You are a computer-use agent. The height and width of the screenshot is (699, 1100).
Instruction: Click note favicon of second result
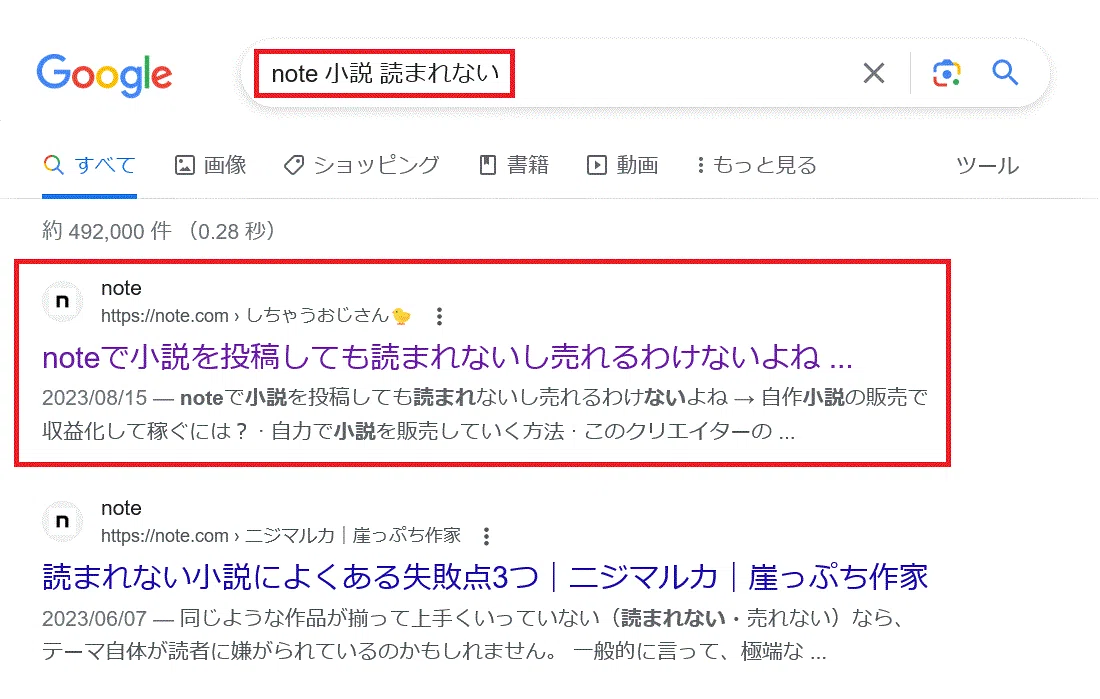coord(62,521)
